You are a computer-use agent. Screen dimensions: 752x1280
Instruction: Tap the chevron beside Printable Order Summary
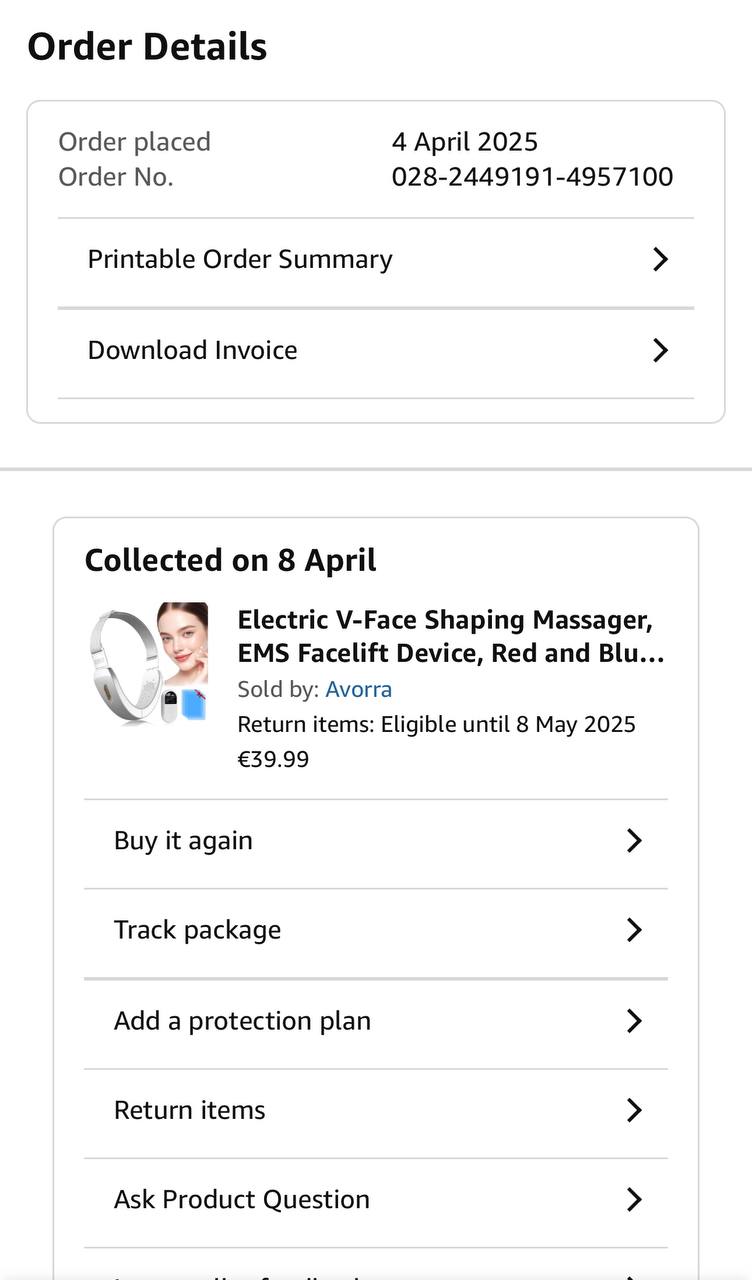(660, 260)
